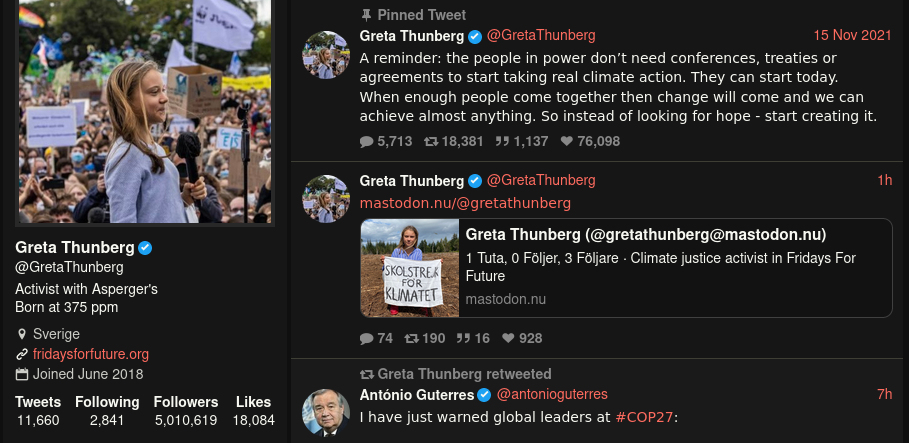This screenshot has width=909, height=443.
Task: Open the Likes count of 18,084
Action: (254, 411)
